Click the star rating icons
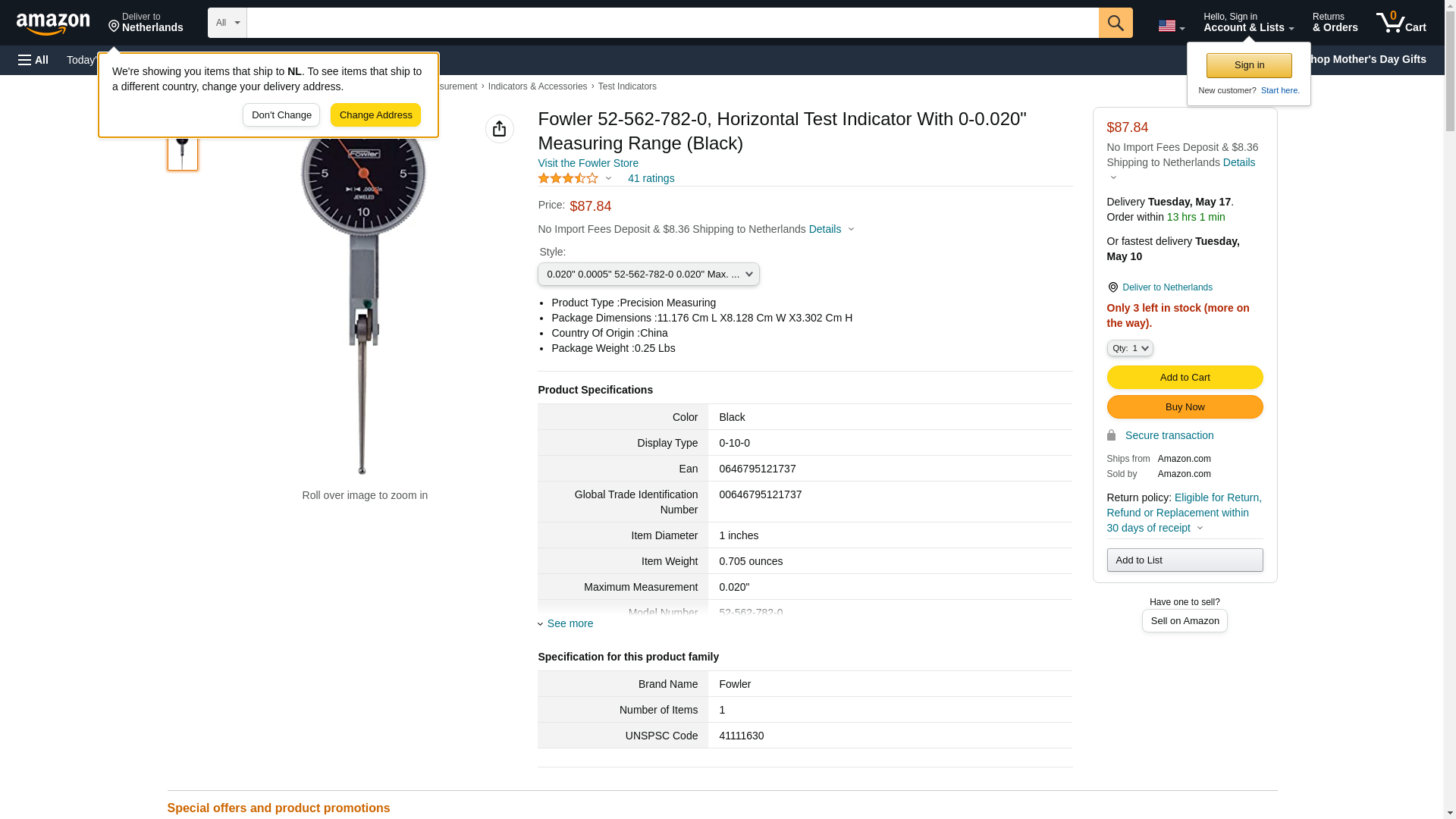Screen dimensions: 1456x819 point(568,178)
